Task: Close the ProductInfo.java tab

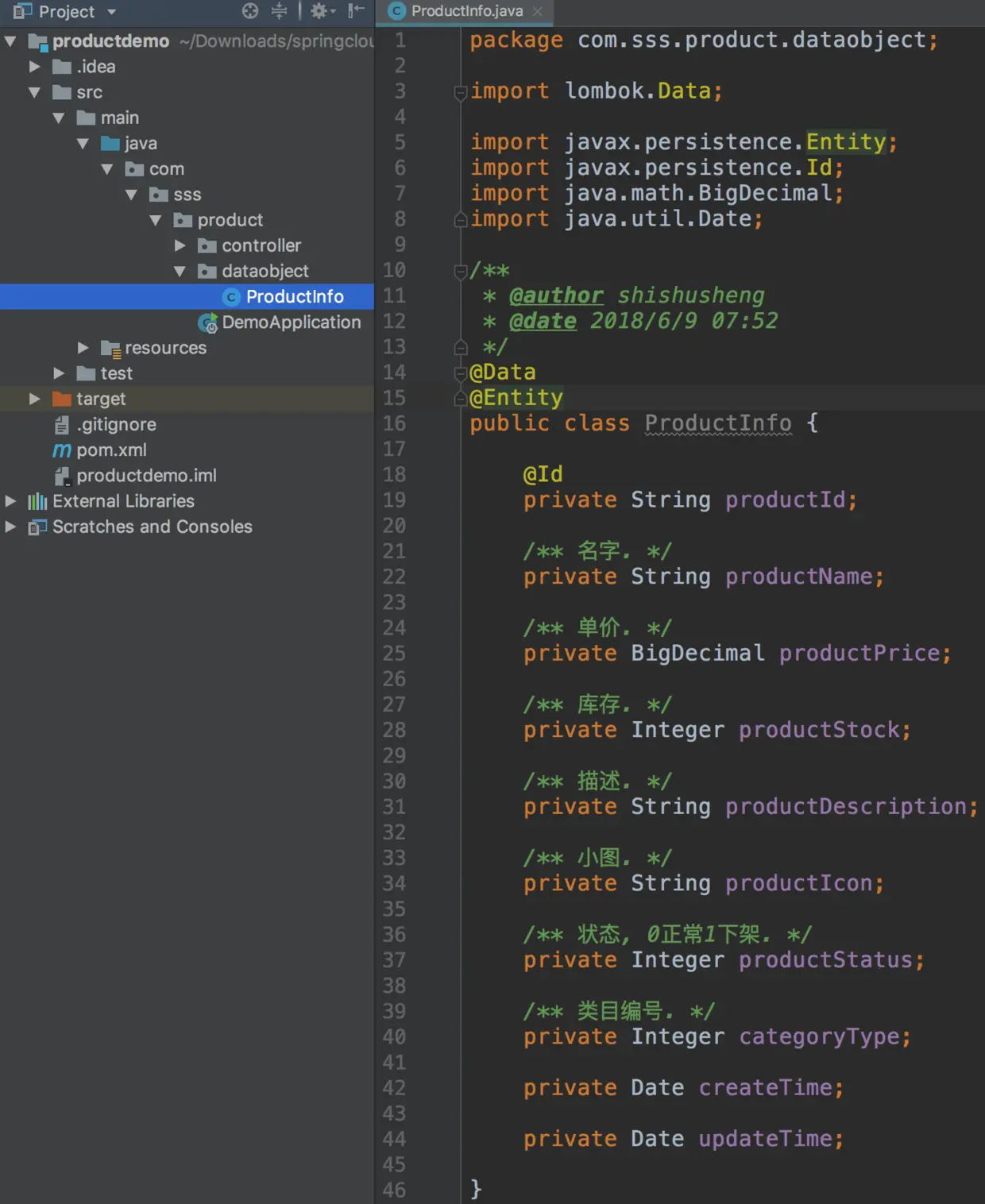Action: click(x=538, y=11)
